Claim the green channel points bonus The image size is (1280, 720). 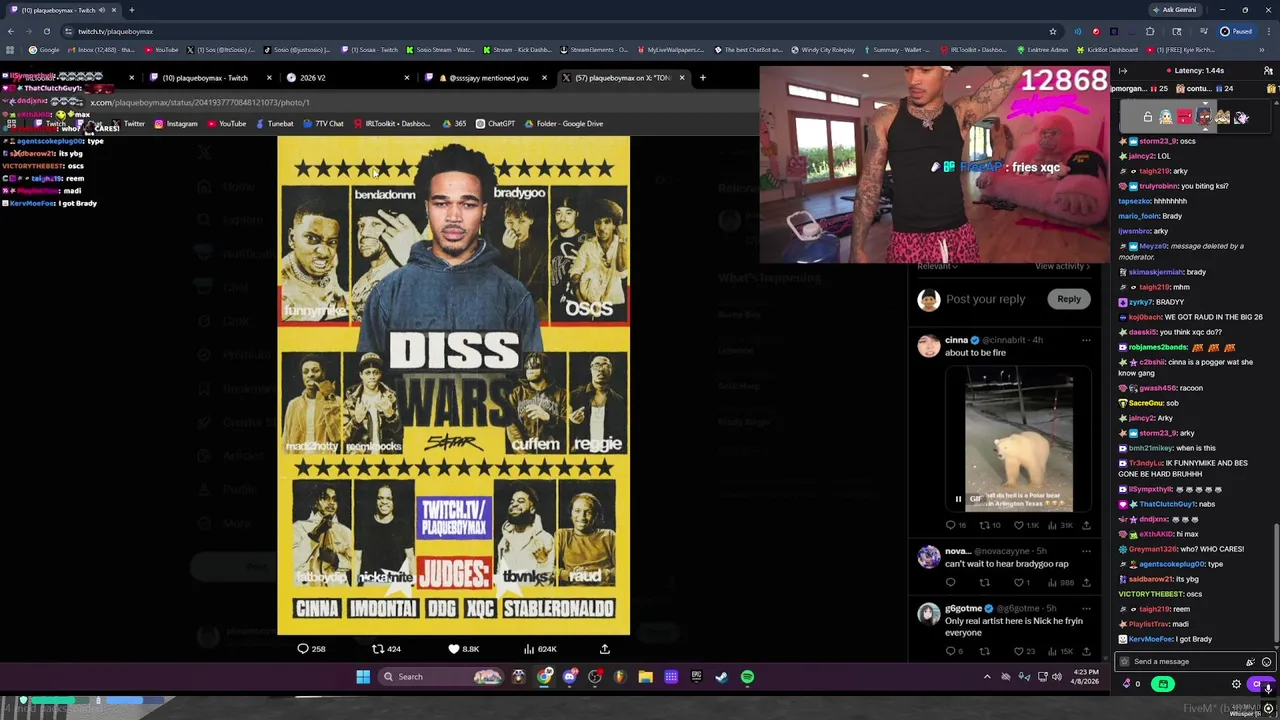tap(1163, 684)
